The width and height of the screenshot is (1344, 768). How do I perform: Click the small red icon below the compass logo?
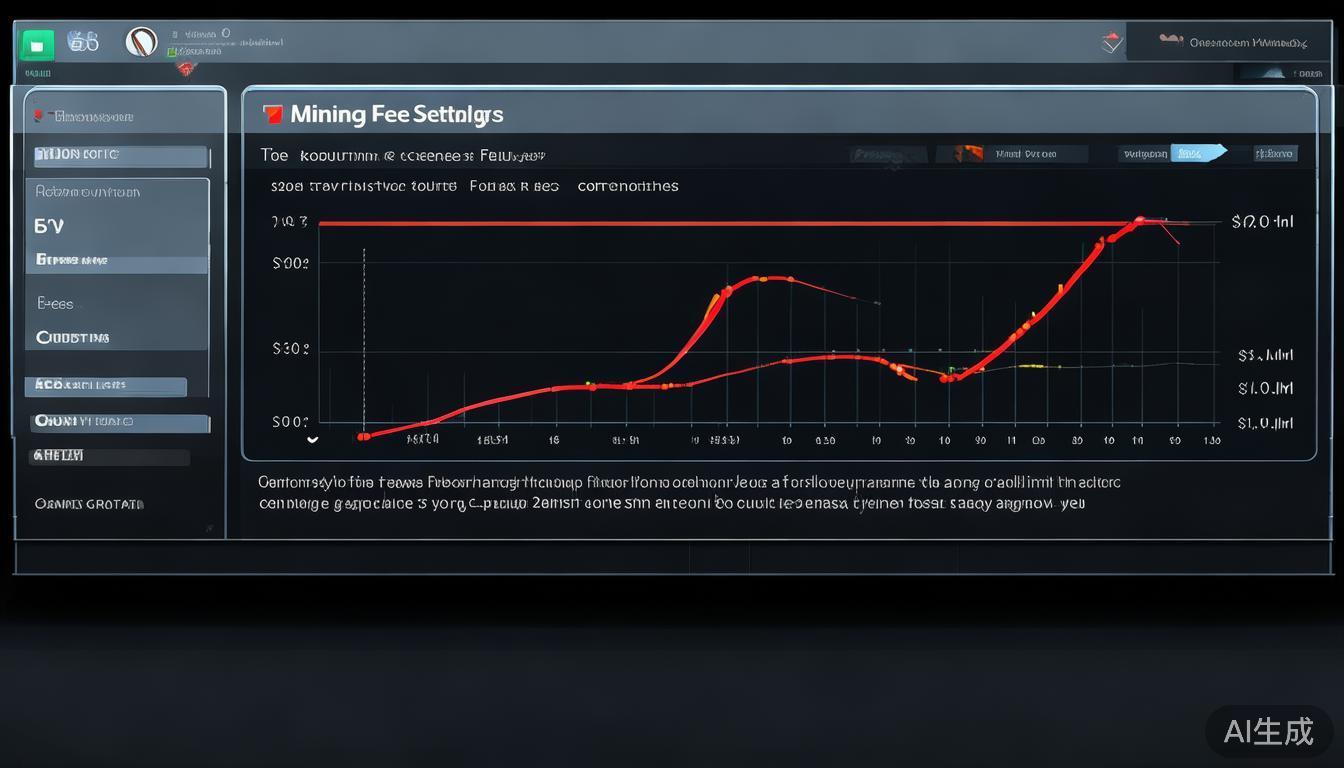tap(184, 68)
